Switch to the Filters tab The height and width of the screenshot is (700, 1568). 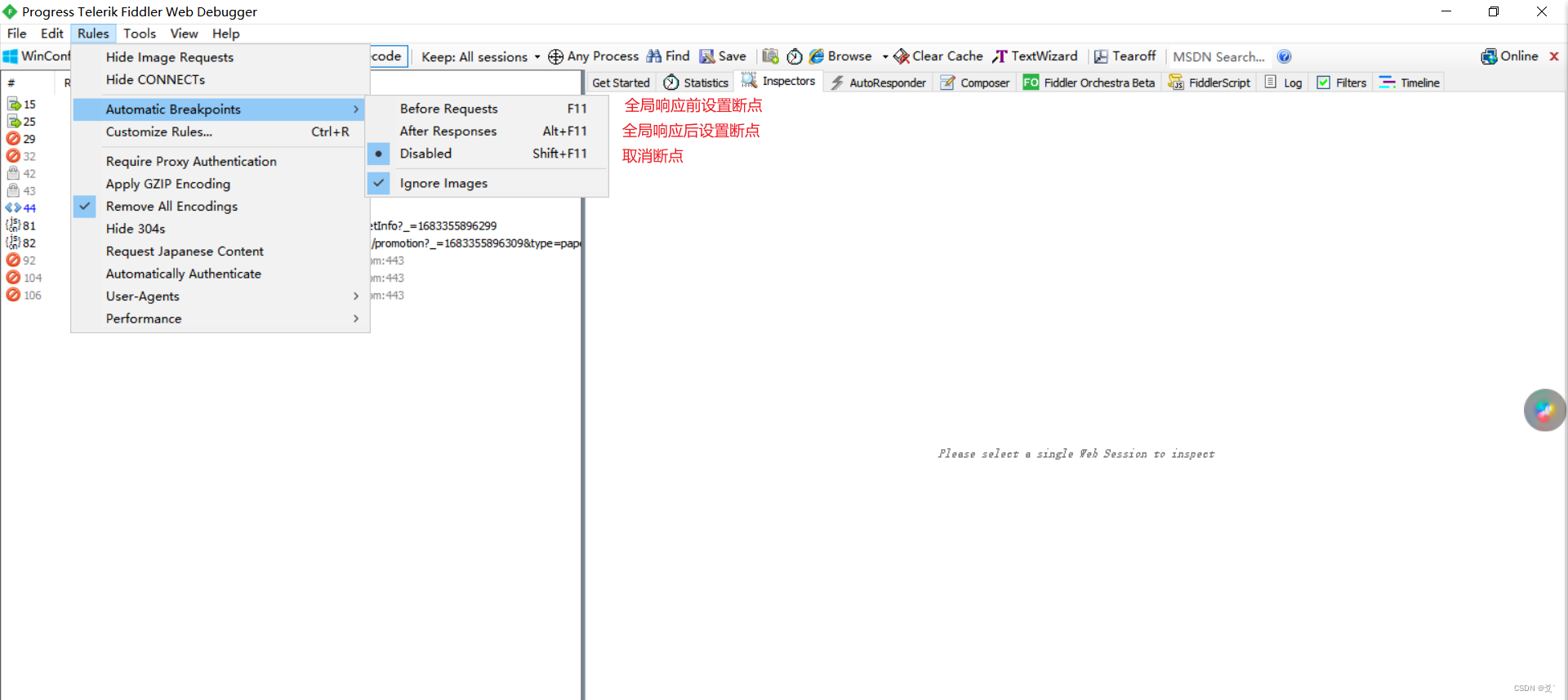coord(1342,82)
